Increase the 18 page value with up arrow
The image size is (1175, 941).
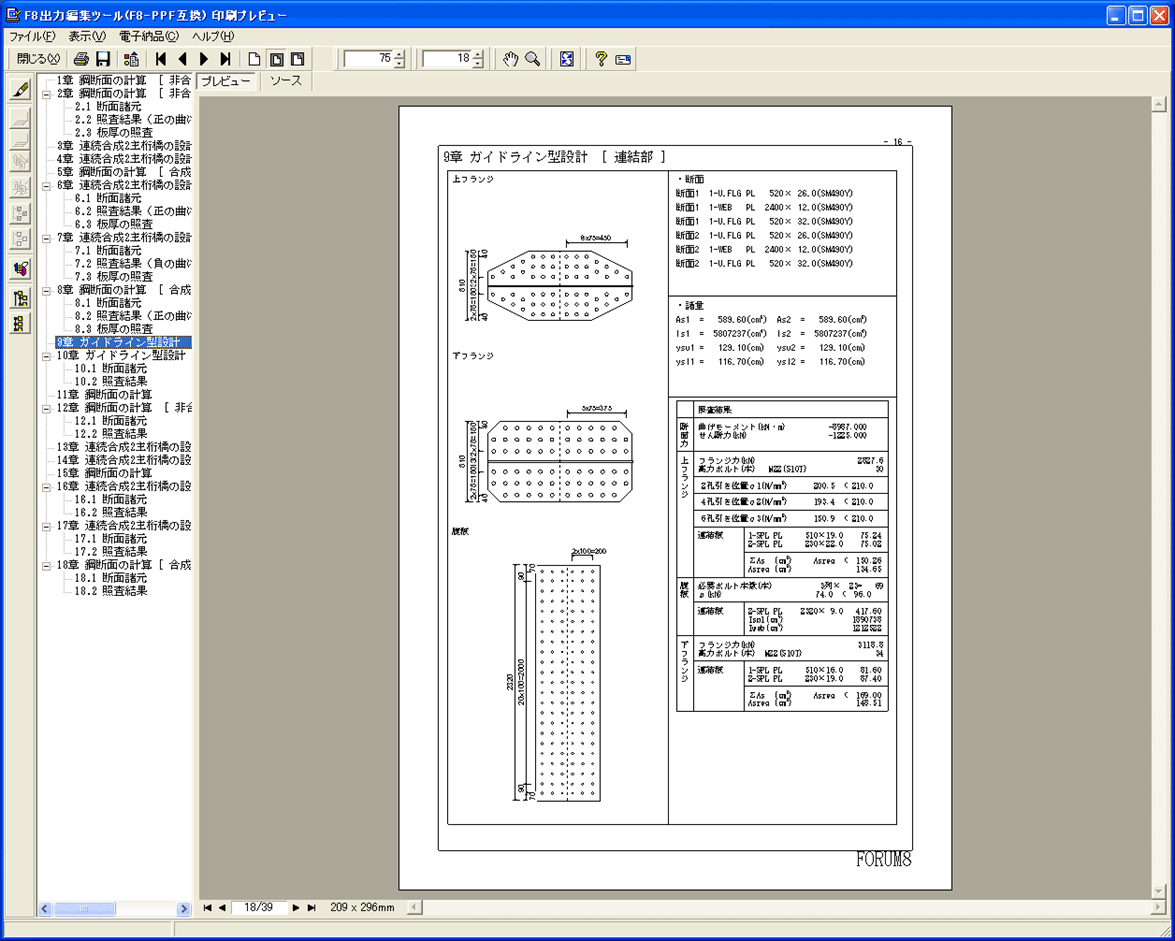tap(478, 55)
